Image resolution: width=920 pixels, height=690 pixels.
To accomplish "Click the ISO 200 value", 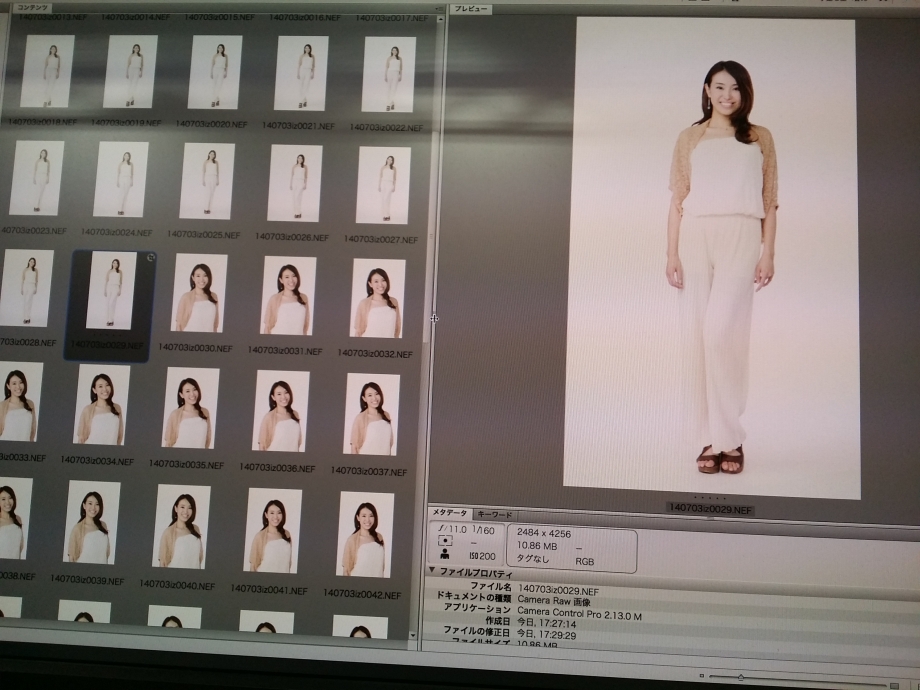I will click(482, 556).
